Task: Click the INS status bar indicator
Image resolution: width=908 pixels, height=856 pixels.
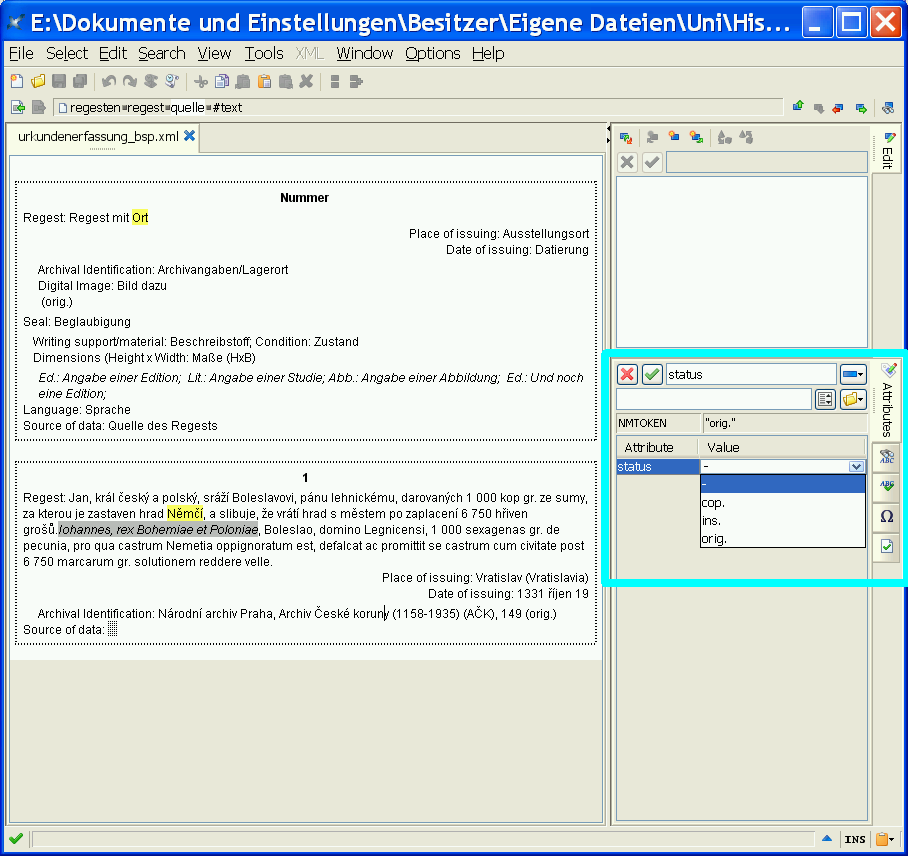Action: coord(855,839)
